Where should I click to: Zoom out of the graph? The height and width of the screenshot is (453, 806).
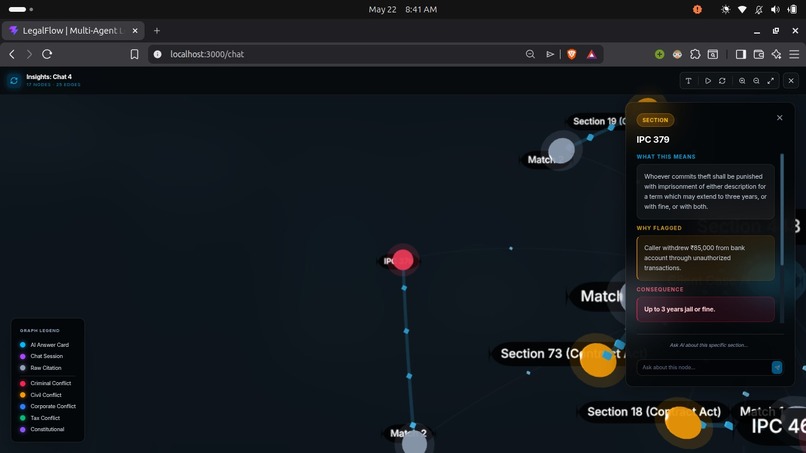(756, 81)
